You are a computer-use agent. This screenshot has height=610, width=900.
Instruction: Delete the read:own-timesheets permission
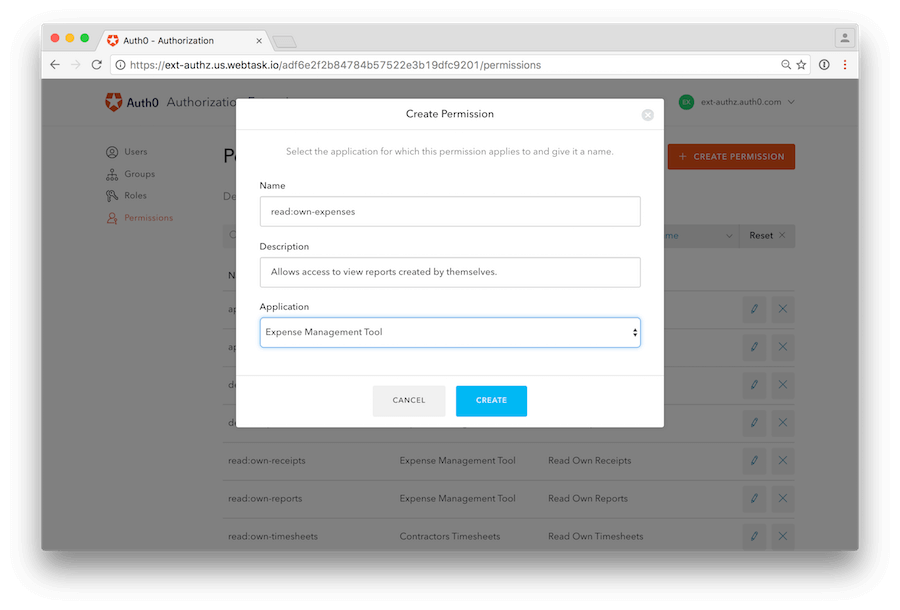point(783,536)
